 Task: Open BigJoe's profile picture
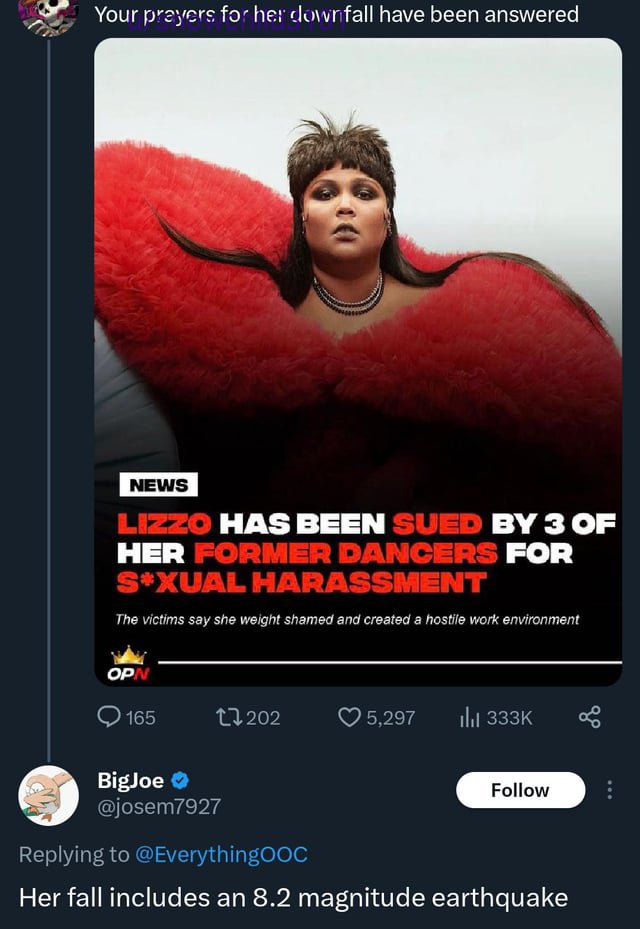[49, 796]
